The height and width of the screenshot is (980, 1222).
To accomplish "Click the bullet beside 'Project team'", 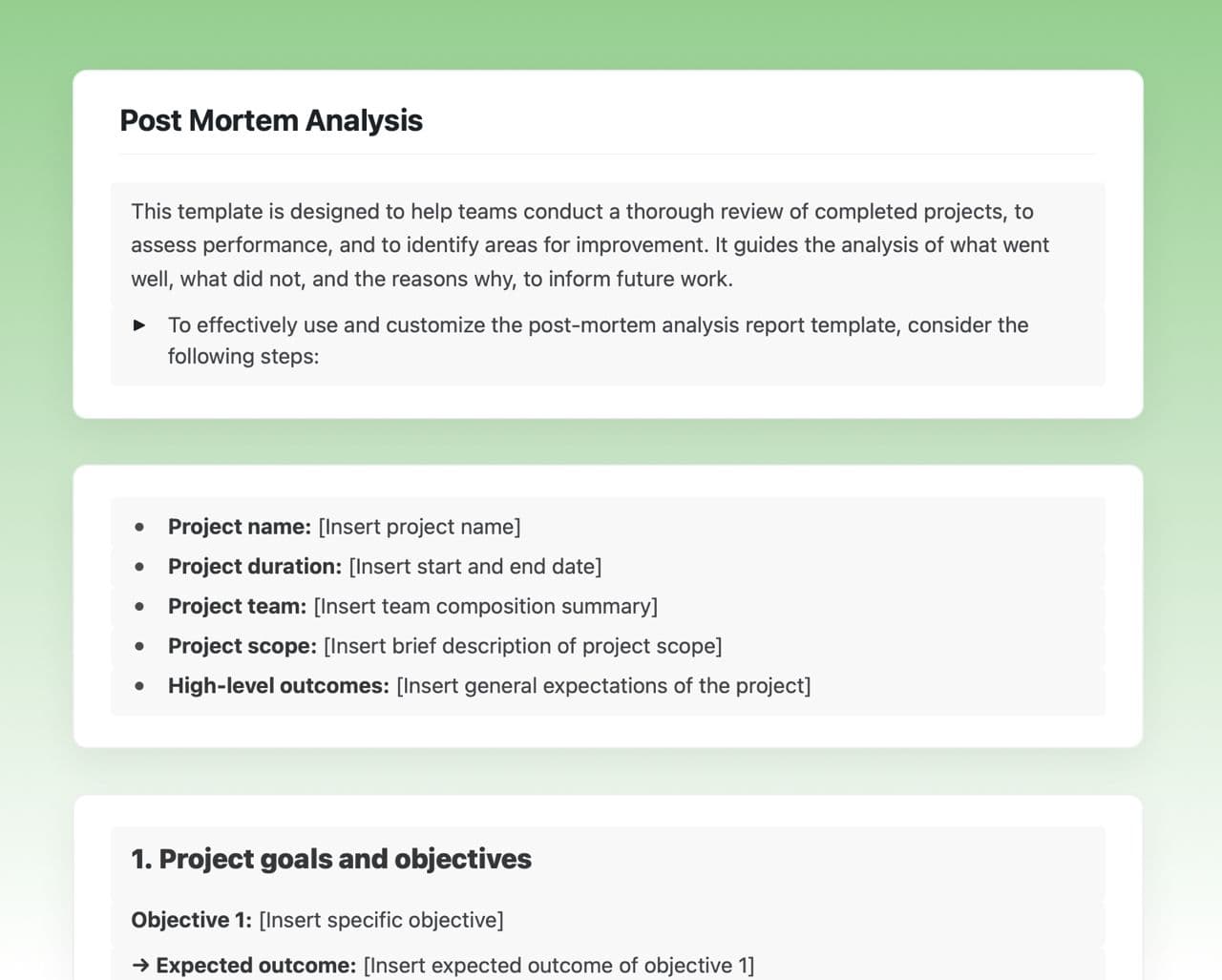I will (140, 607).
